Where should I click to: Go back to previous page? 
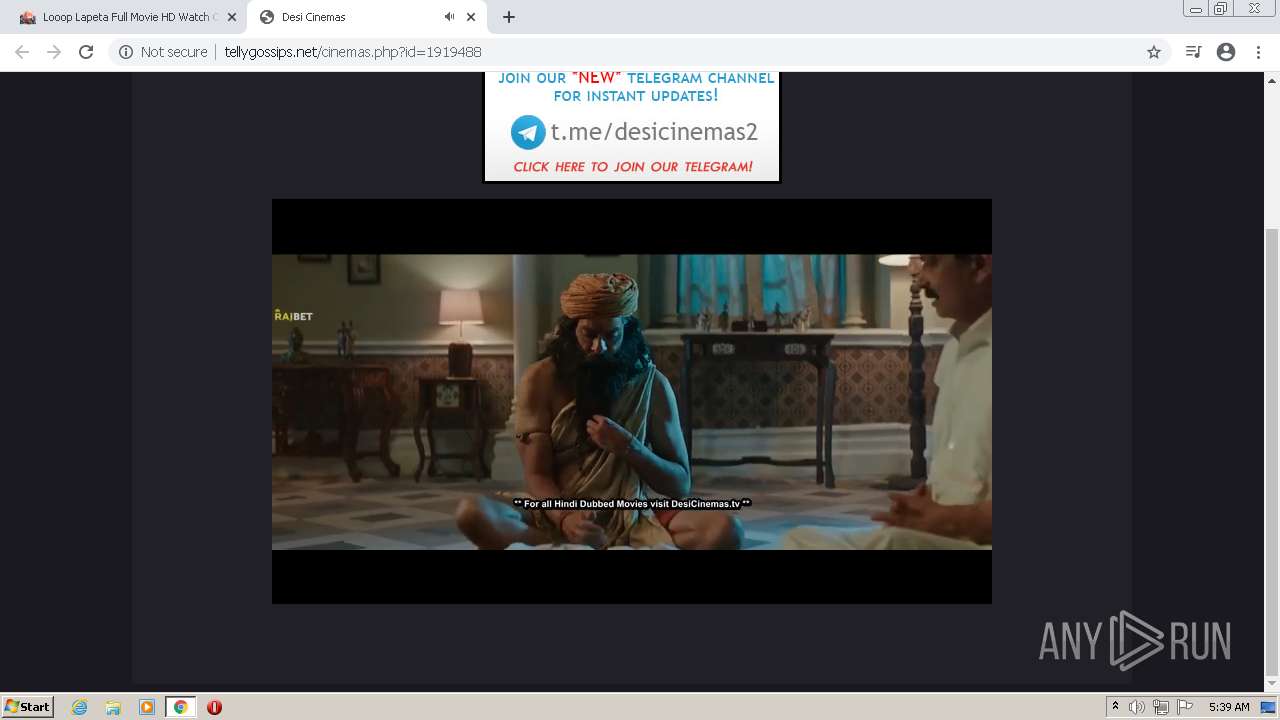click(22, 52)
